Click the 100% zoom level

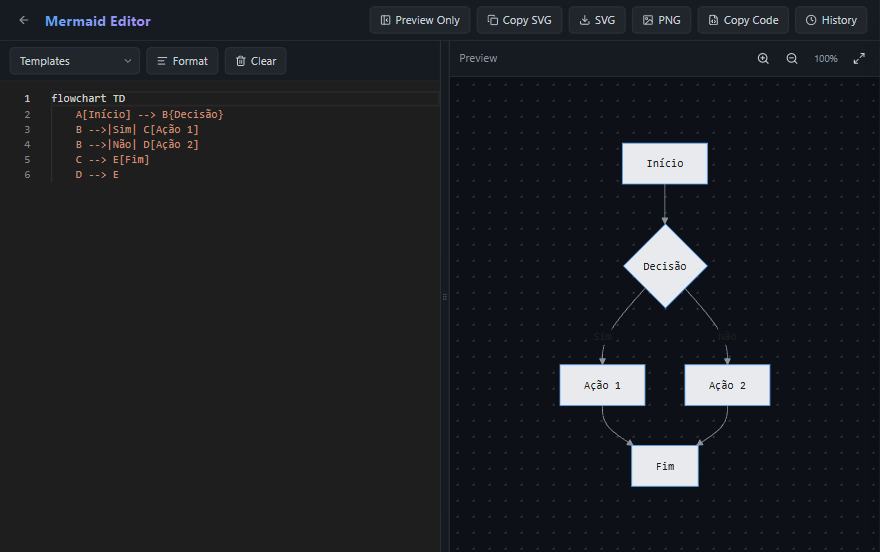826,59
